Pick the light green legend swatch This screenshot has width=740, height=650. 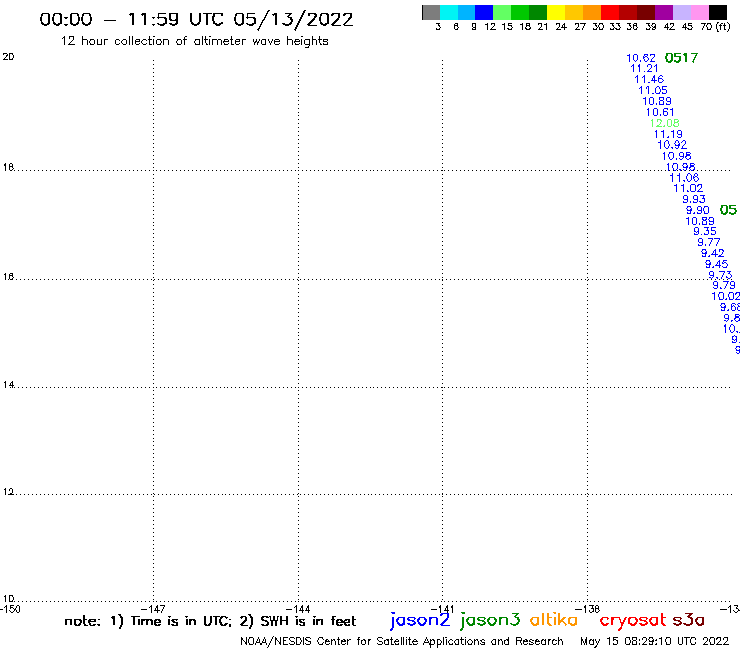click(x=503, y=12)
